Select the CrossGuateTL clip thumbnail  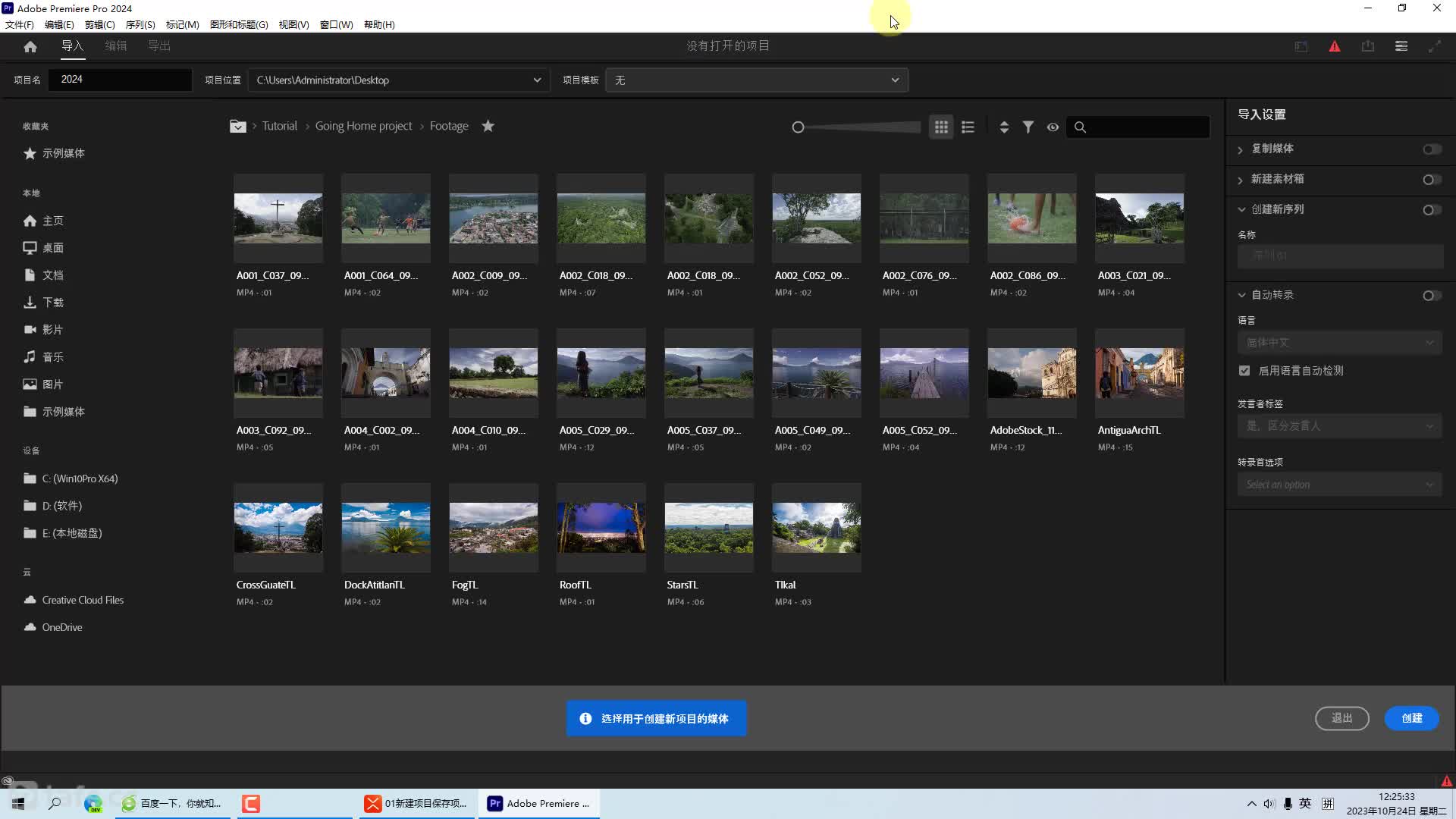(x=278, y=528)
